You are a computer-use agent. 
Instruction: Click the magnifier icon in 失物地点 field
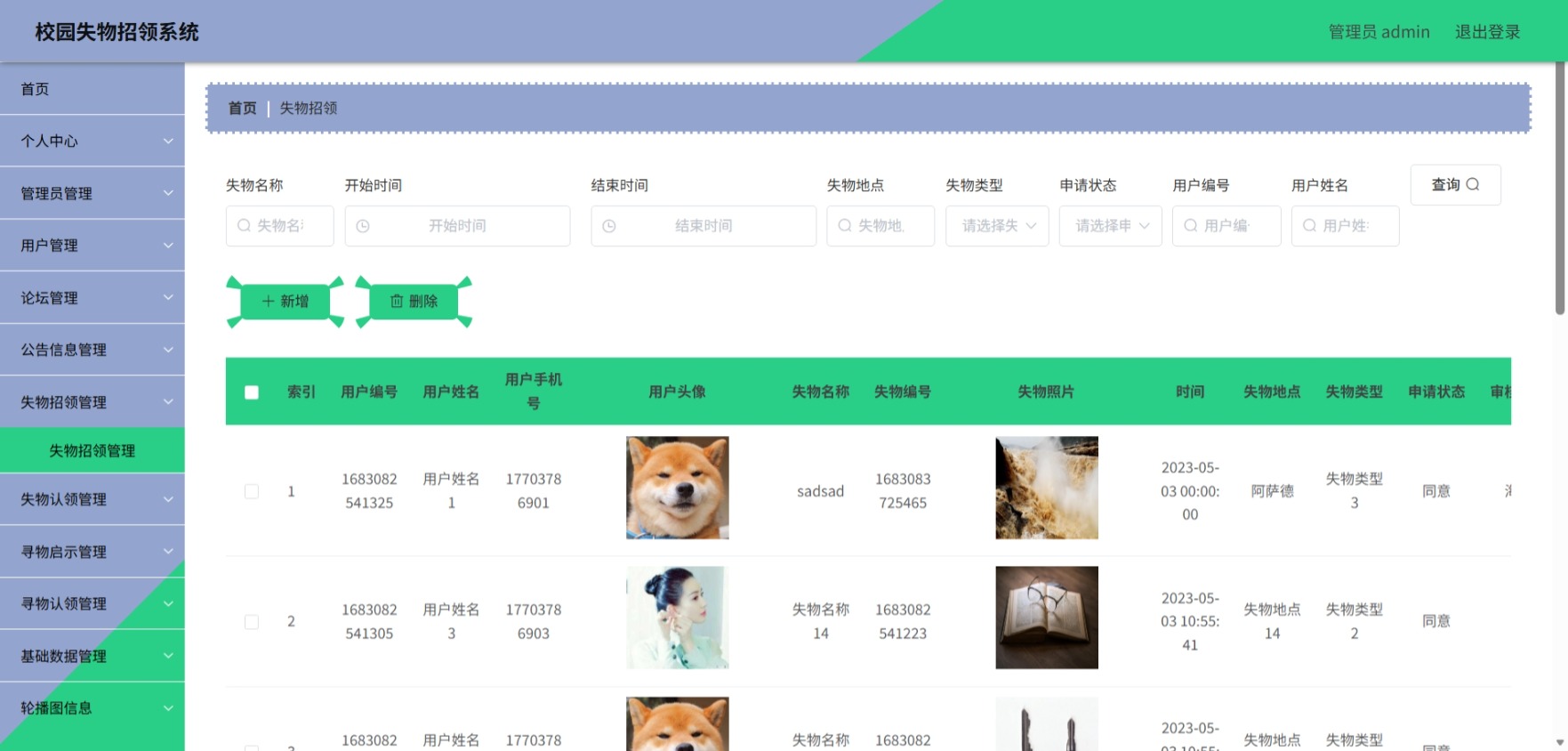(x=845, y=226)
